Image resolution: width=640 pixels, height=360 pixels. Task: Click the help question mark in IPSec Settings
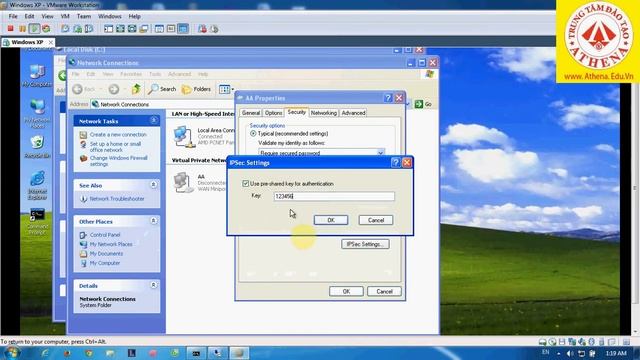point(395,162)
